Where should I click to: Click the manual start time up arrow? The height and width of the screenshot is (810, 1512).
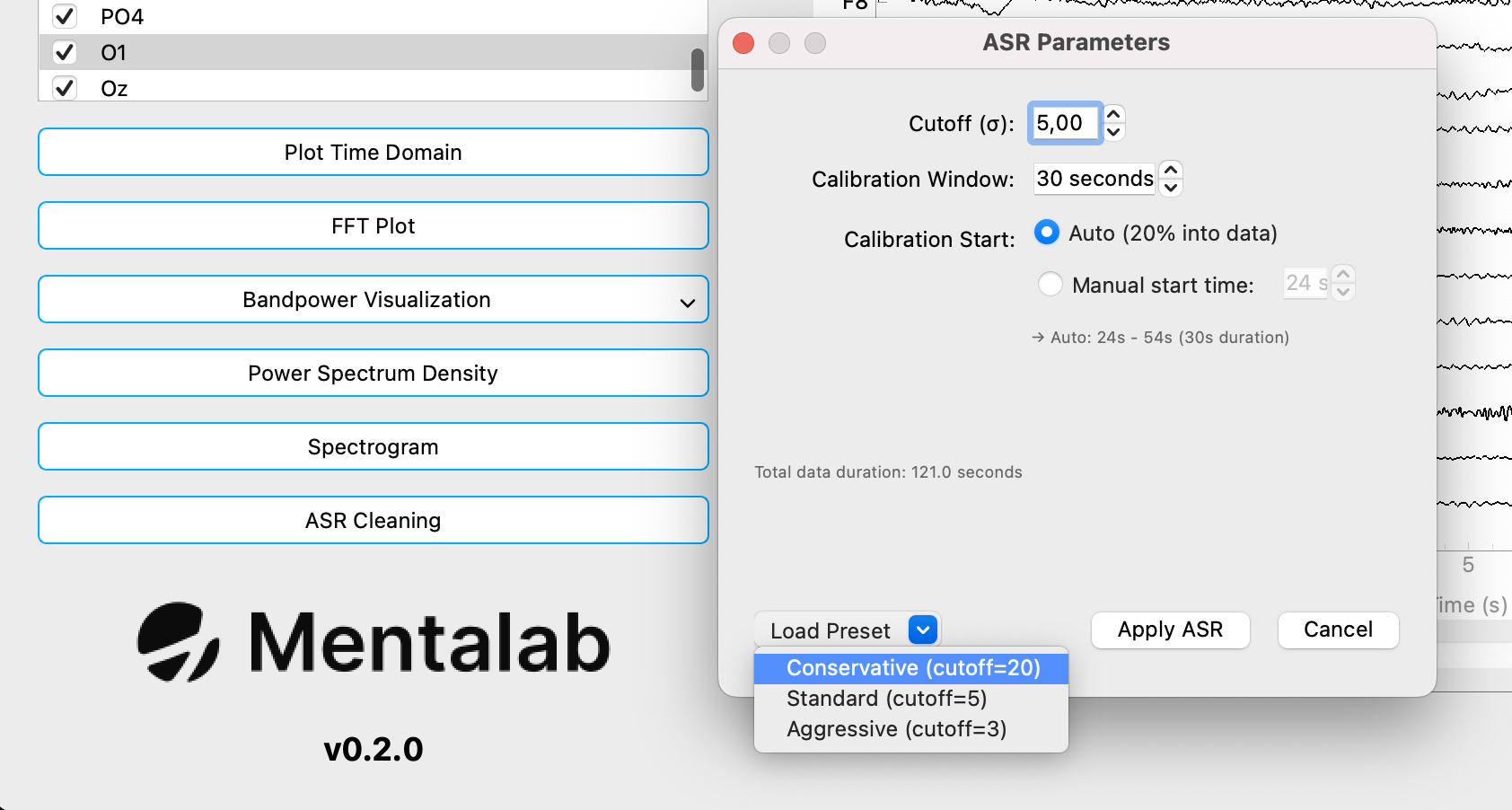coord(1343,274)
